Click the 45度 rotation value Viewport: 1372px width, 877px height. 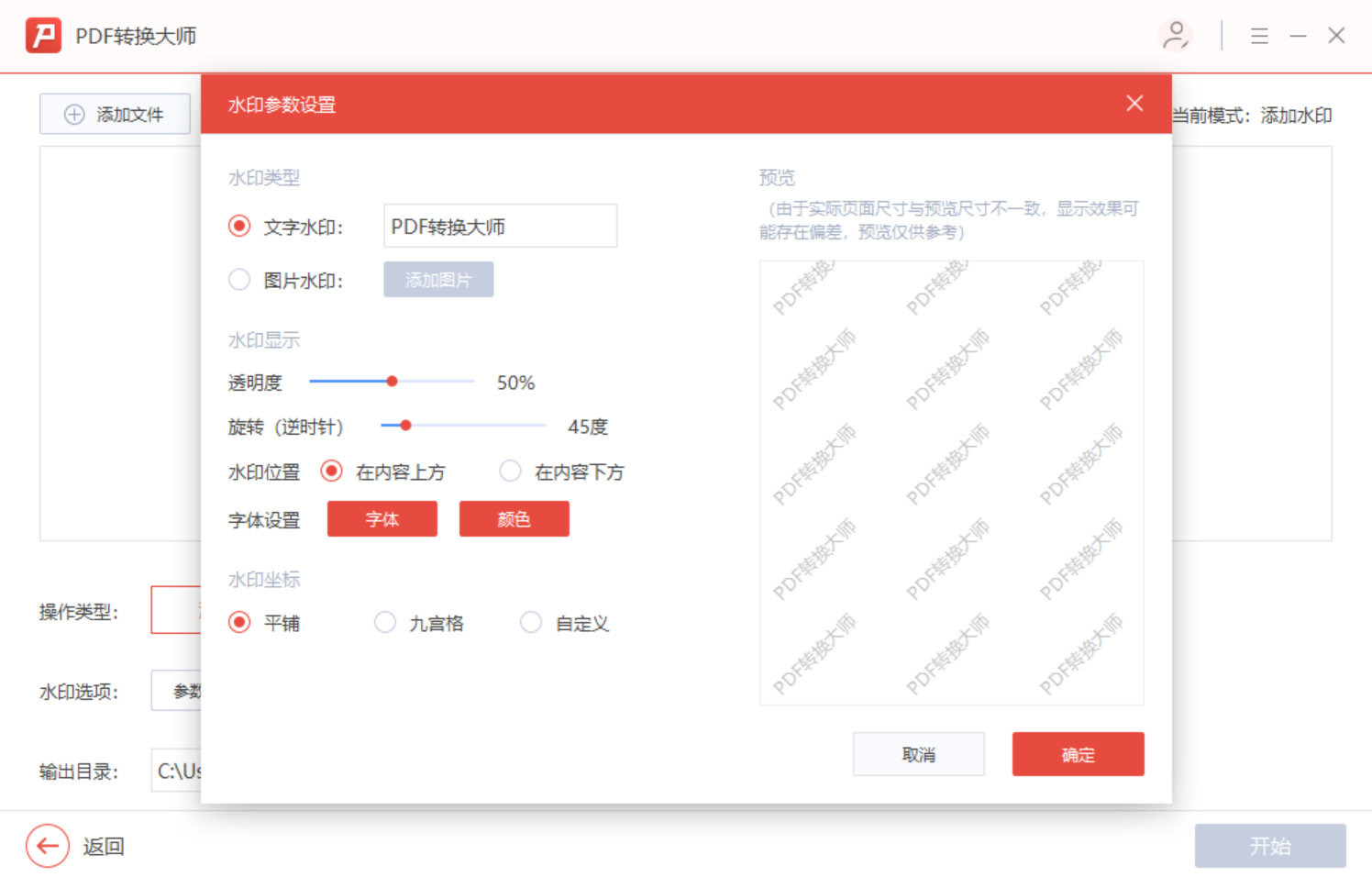(588, 427)
